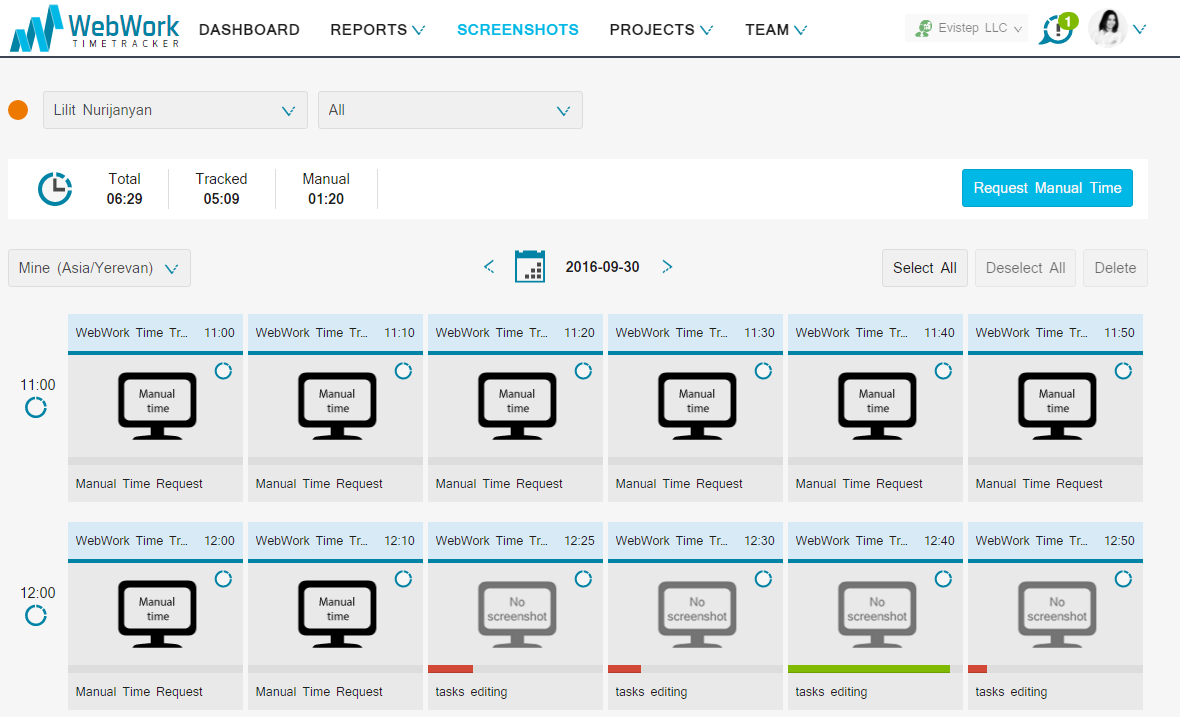Open the notifications chat bubble icon
Screen dimensions: 1180x717
[1056, 29]
